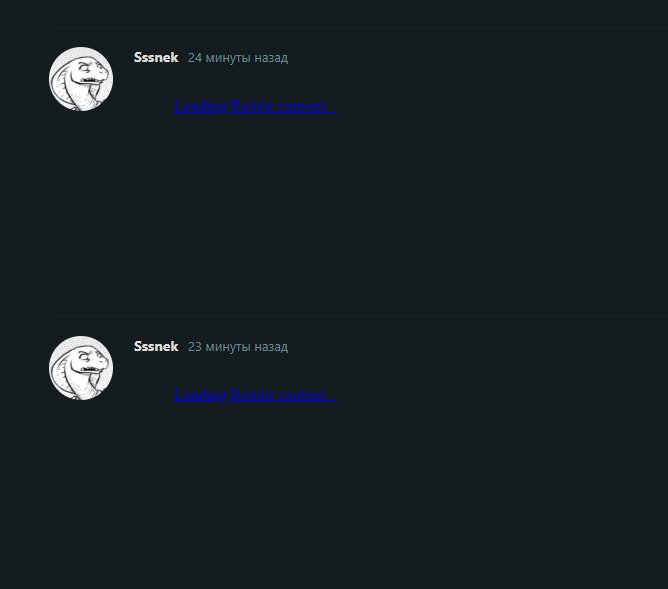Click the '24 минуты назад' timestamp

tap(238, 58)
